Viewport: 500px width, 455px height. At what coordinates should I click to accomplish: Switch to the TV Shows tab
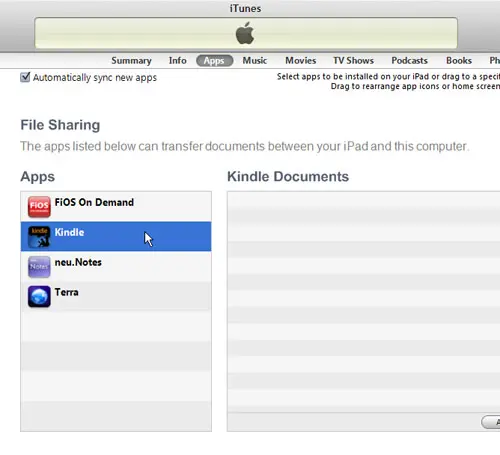point(354,61)
